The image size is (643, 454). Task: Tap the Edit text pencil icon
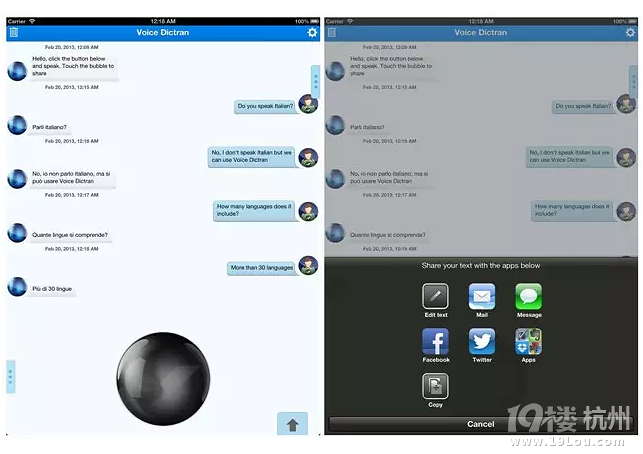click(x=436, y=297)
